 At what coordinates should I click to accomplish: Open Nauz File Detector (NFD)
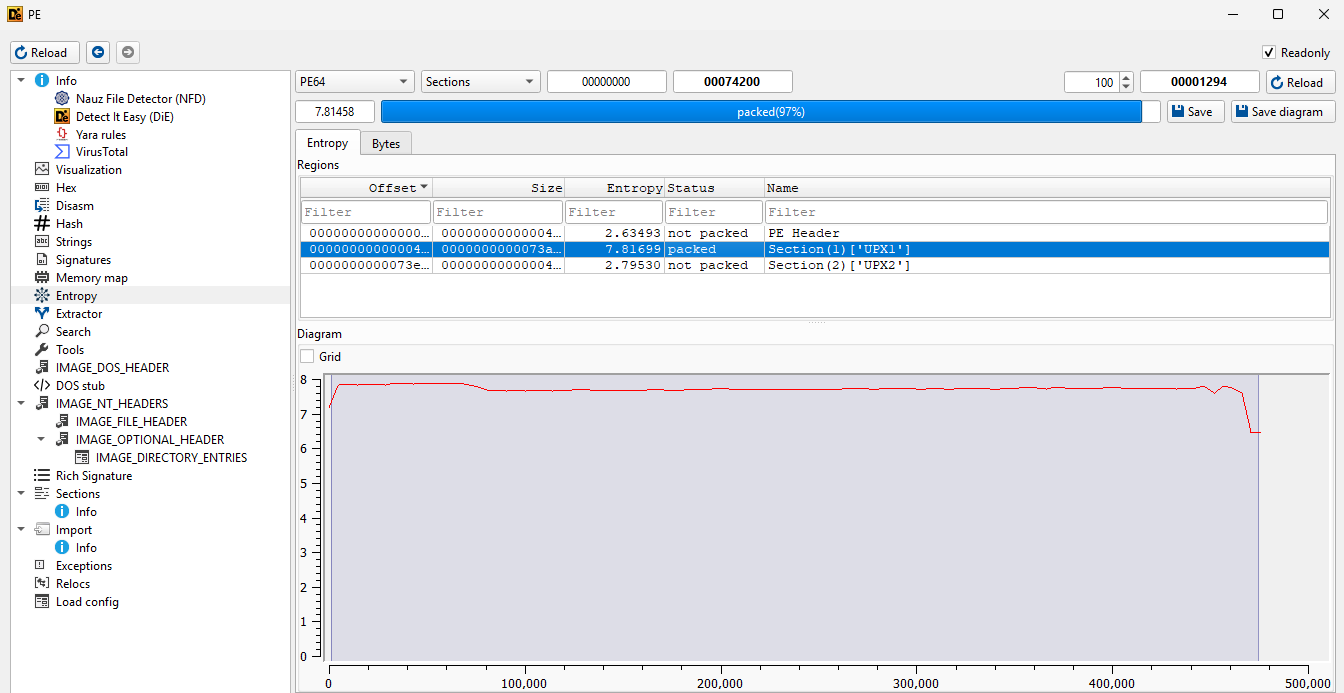tap(140, 99)
